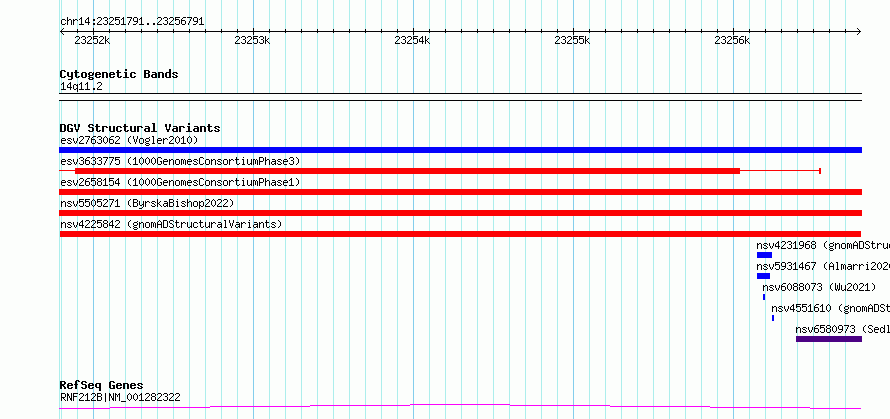Viewport: 890px width, 419px height.
Task: Open variant esv2763062 (Vogler2010) label
Action: click(x=129, y=140)
